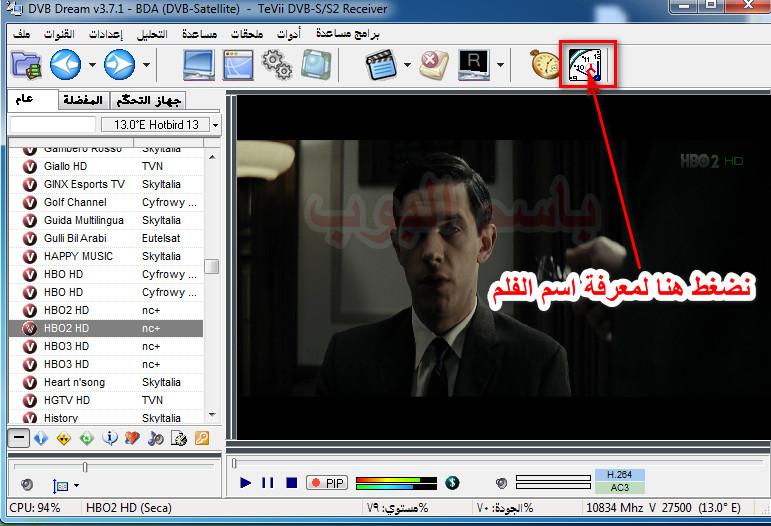The width and height of the screenshot is (771, 526).
Task: Select the GINX Esports TV channel
Action: pyautogui.click(x=106, y=184)
